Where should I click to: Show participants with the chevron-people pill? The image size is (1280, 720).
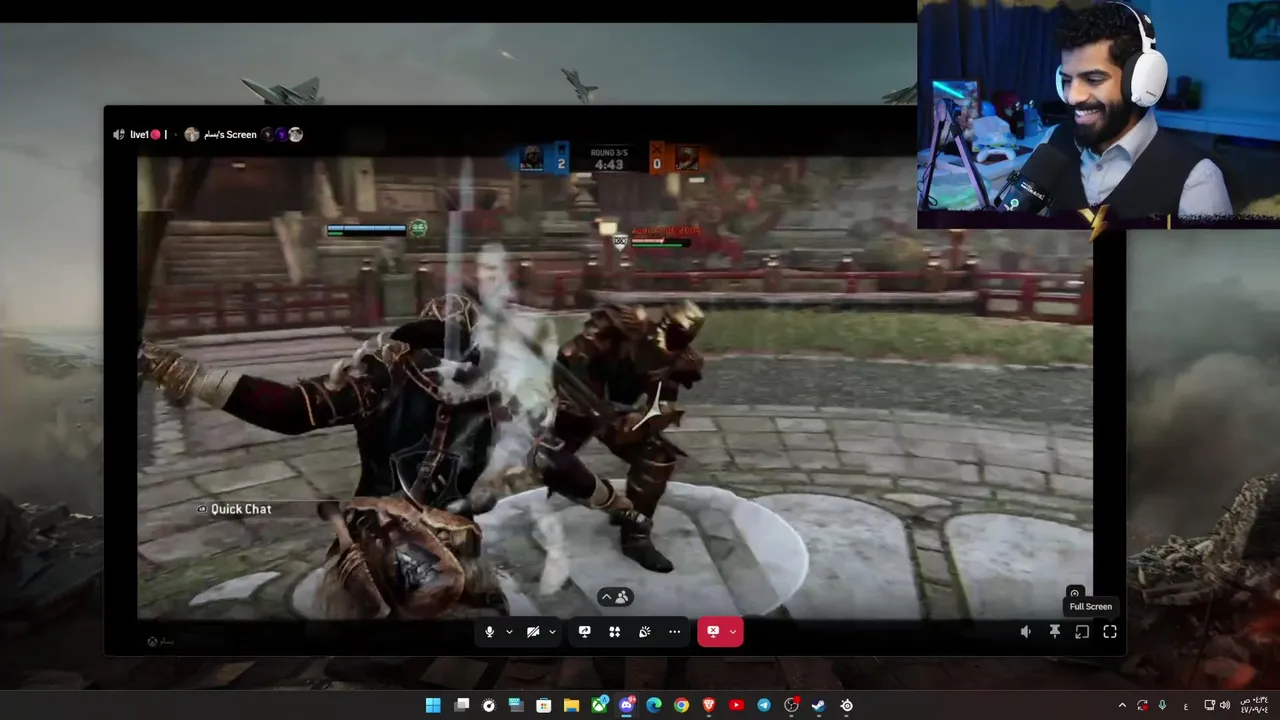(x=614, y=597)
